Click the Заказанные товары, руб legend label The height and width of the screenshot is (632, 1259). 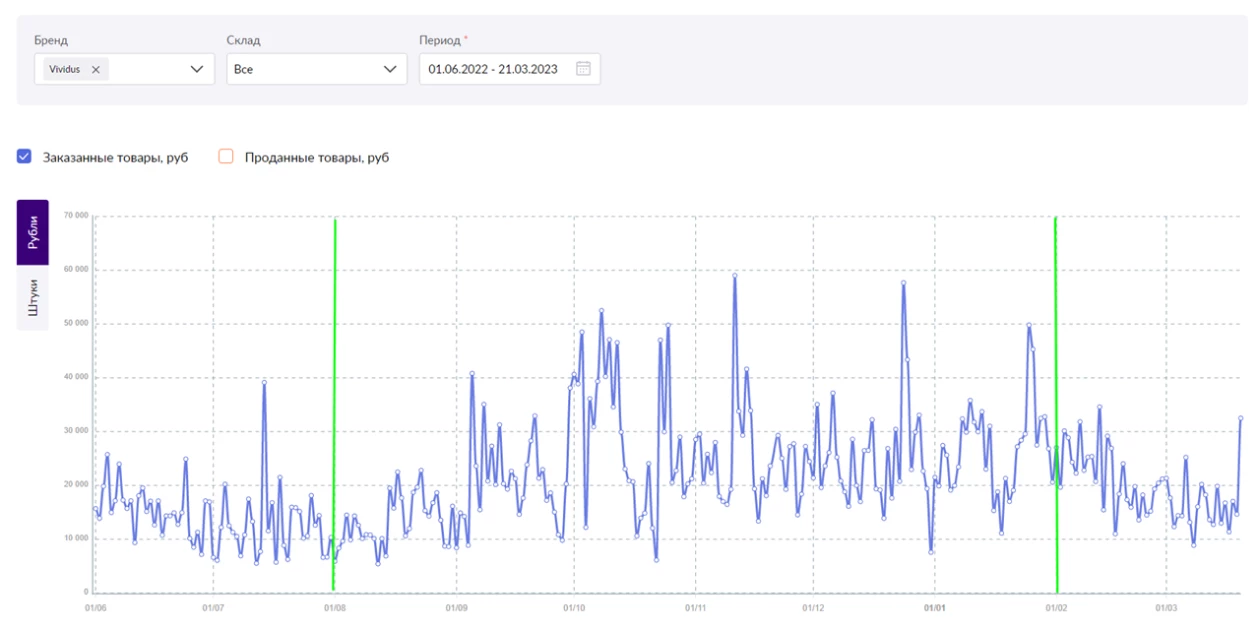(x=115, y=158)
